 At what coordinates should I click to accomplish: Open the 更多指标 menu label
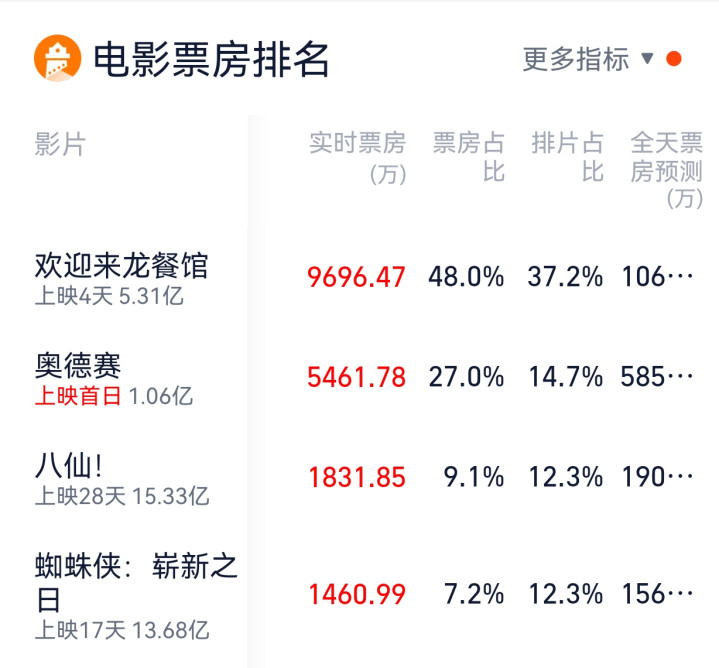(576, 59)
